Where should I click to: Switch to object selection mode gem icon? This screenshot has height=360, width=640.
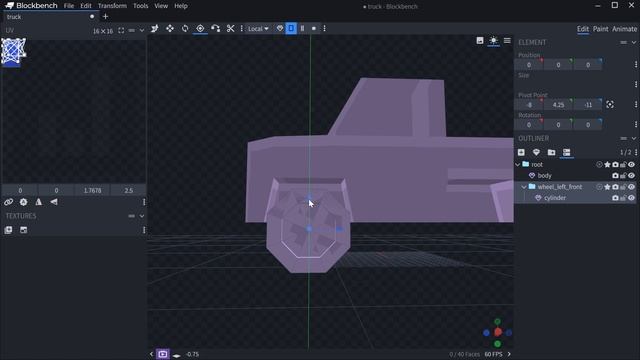(280, 29)
